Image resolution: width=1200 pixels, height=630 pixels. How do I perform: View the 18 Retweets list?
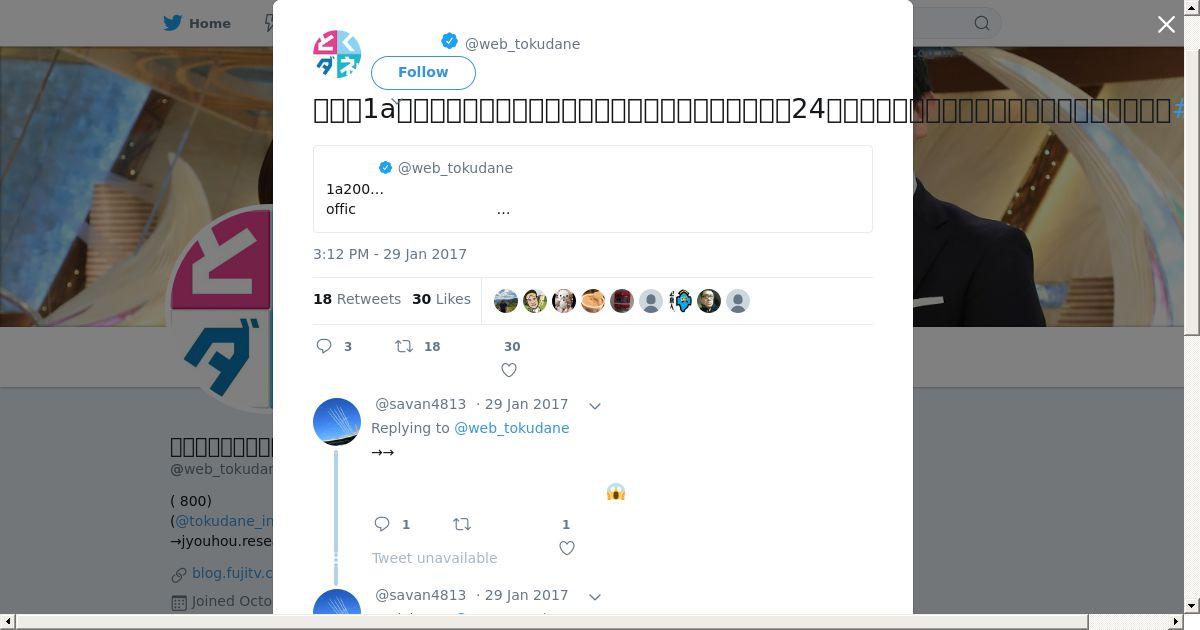click(x=357, y=299)
